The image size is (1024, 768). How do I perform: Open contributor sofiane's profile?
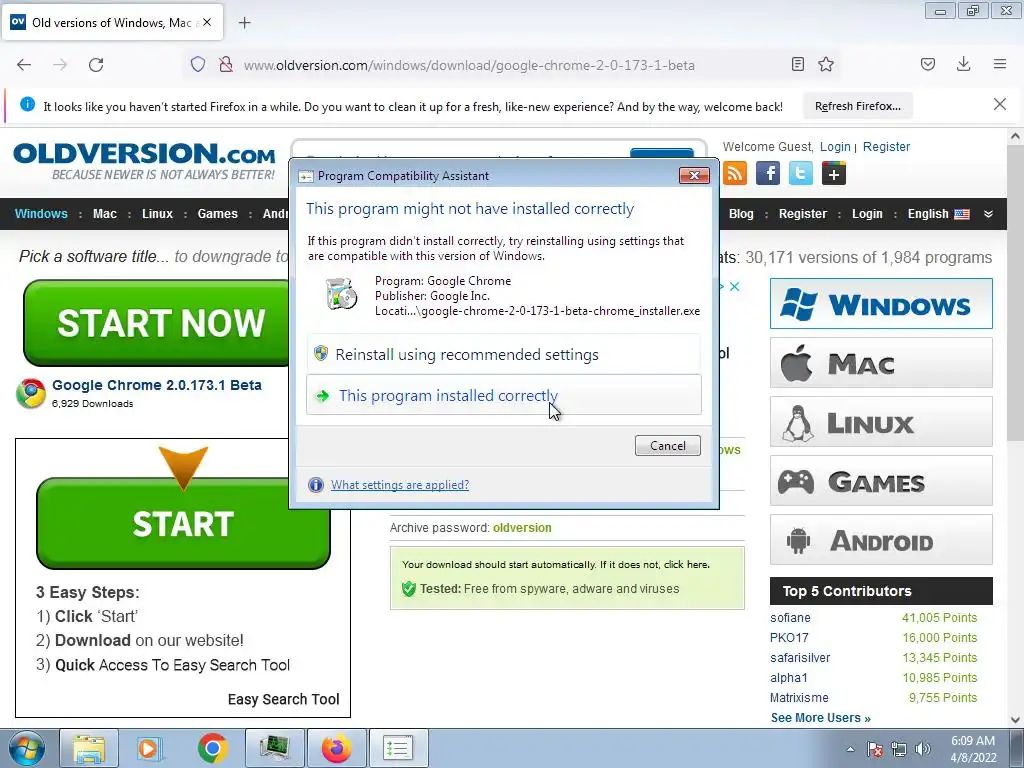coord(790,618)
